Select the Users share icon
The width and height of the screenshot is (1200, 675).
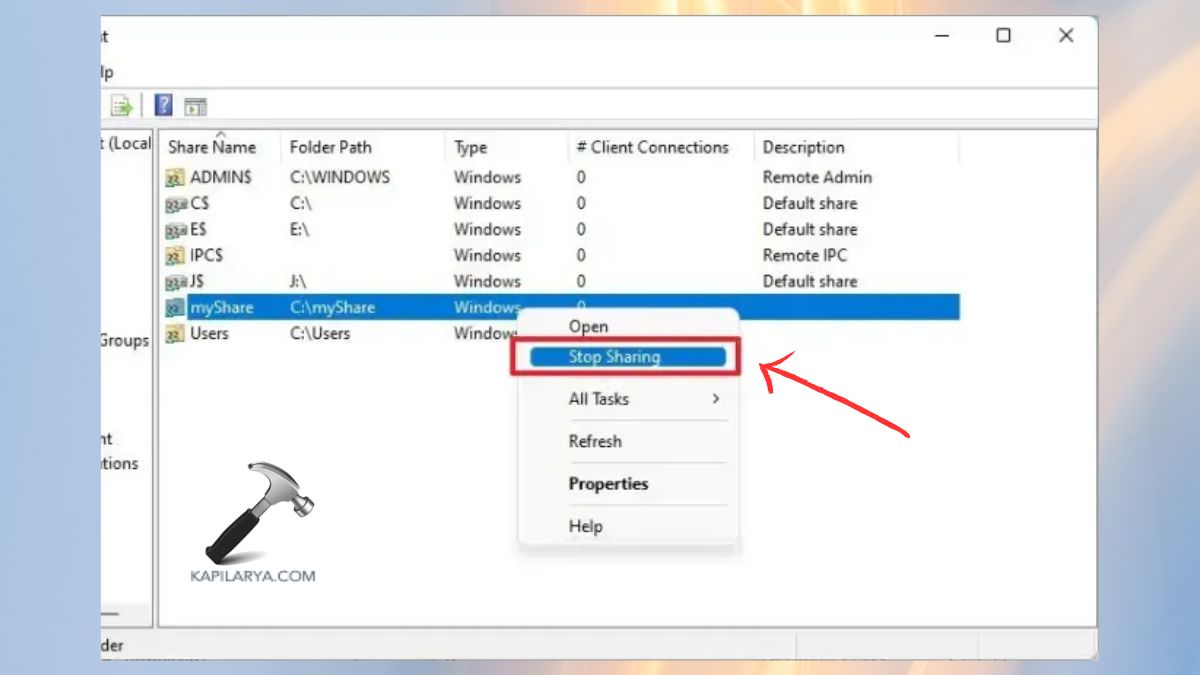pos(174,333)
